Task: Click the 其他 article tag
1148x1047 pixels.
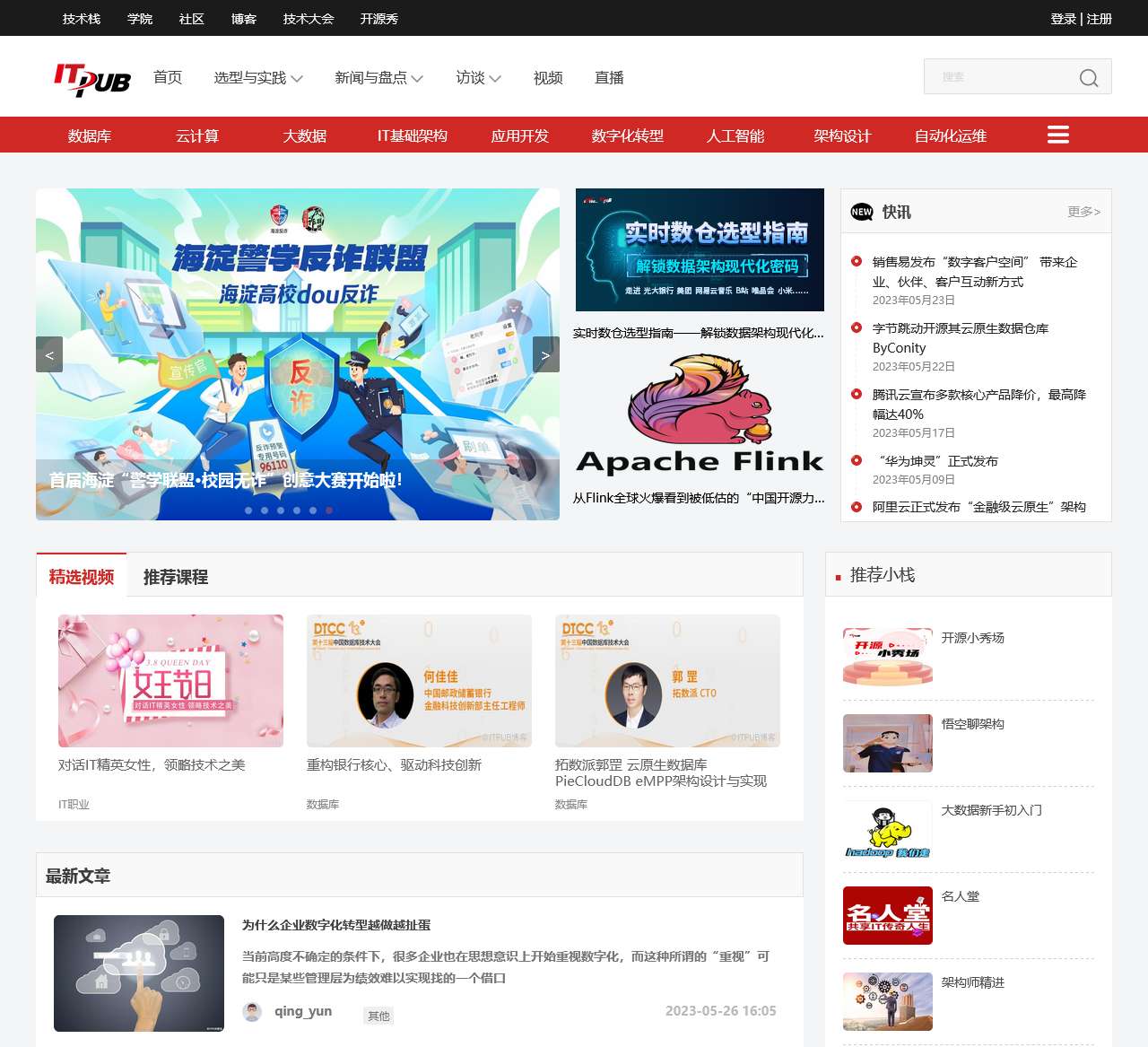Action: coord(378,1016)
